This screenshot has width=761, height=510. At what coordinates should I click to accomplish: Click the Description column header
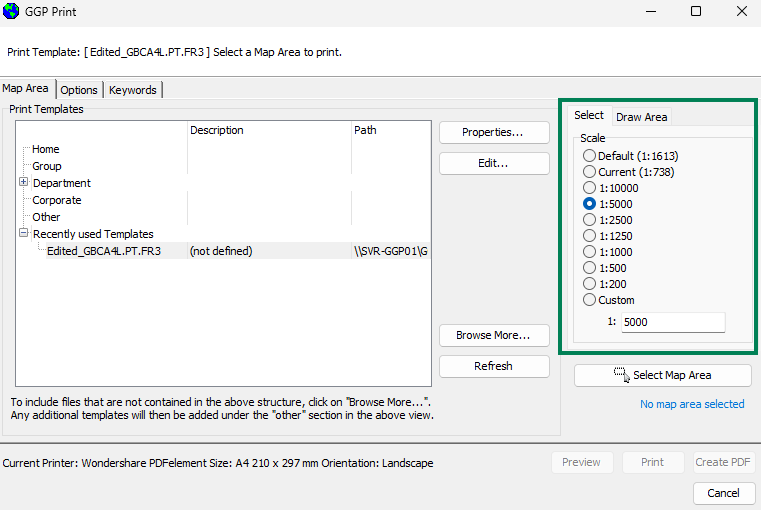pyautogui.click(x=269, y=130)
